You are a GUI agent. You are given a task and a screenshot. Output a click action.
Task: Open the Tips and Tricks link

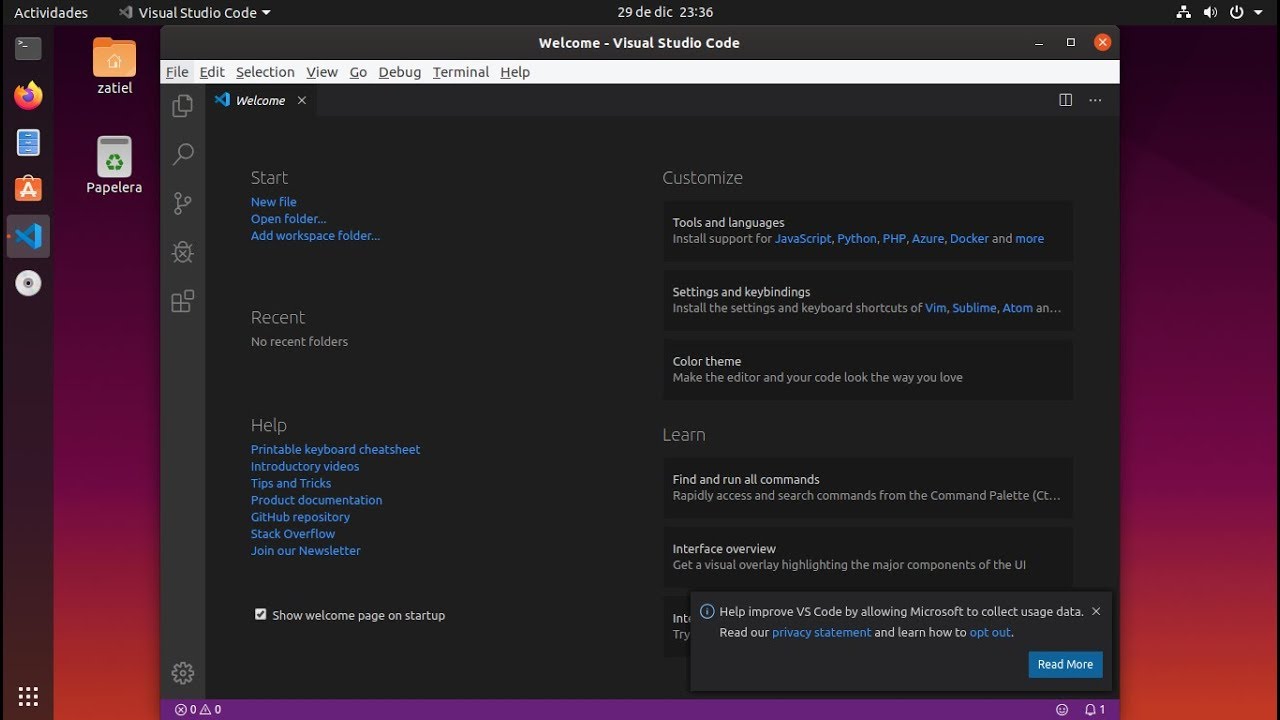[291, 483]
